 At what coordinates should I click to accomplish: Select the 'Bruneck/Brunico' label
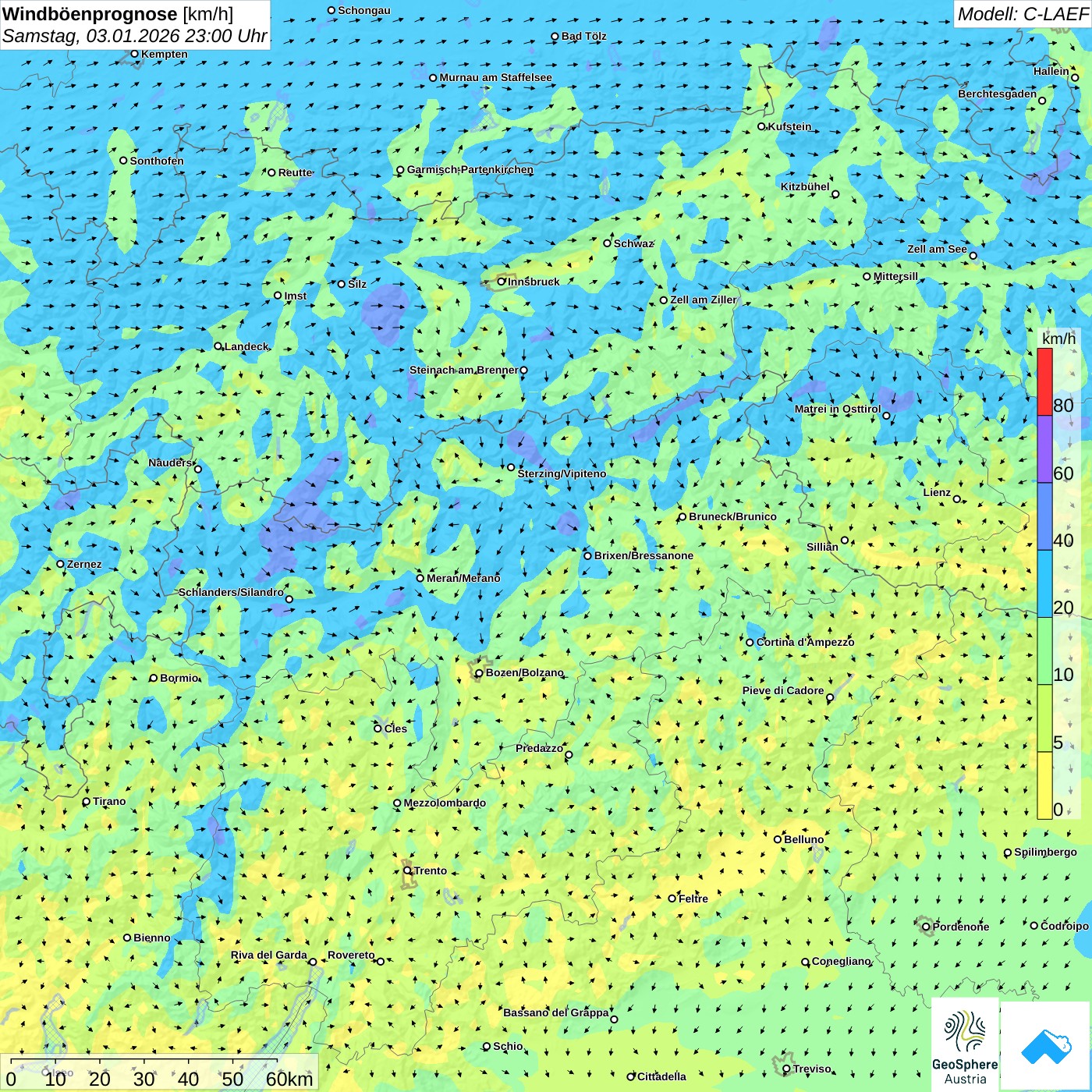coord(732,516)
